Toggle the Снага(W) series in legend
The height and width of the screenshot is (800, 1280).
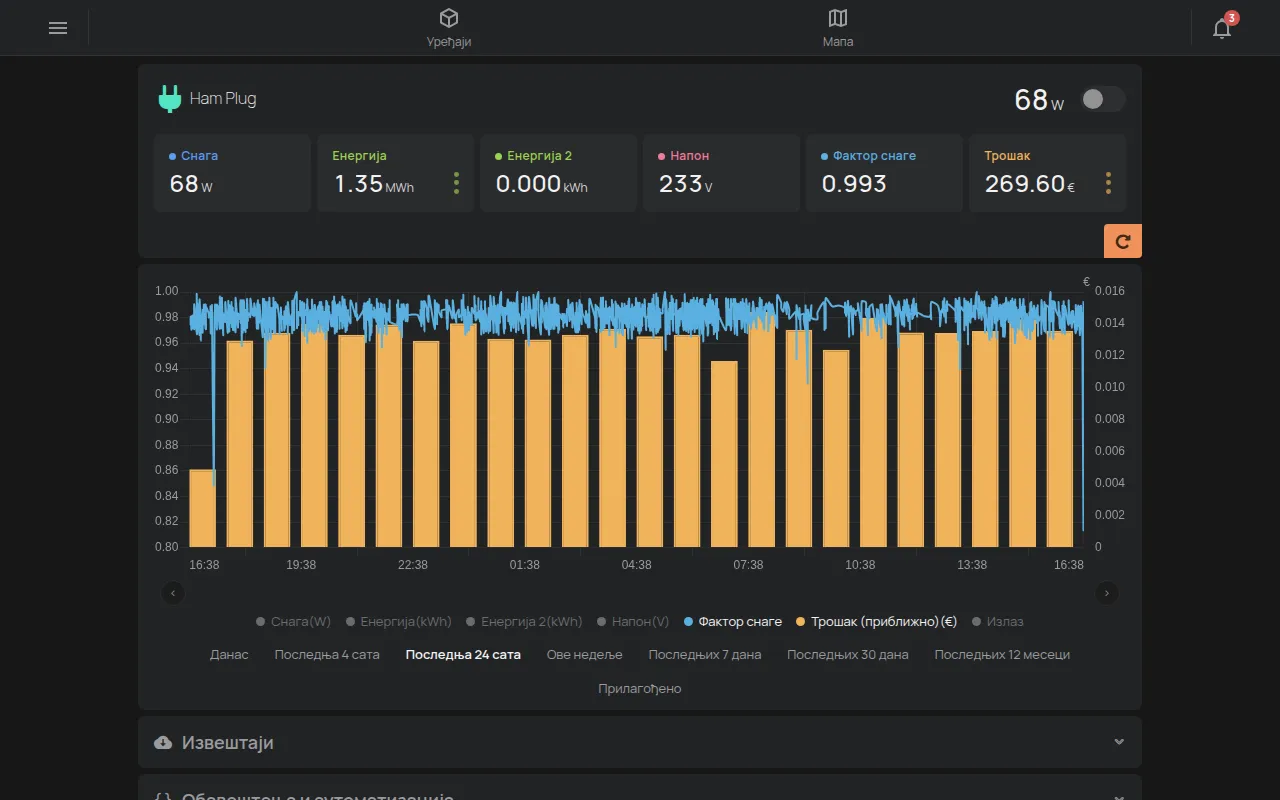click(293, 621)
